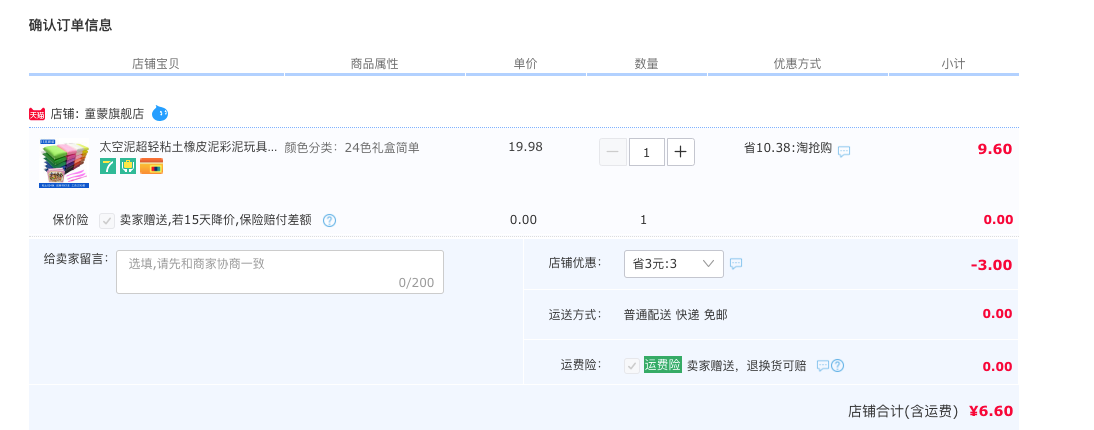Viewport: 1094px width, 430px height.
Task: Click the 店铺宝贝 column header
Action: (x=156, y=64)
